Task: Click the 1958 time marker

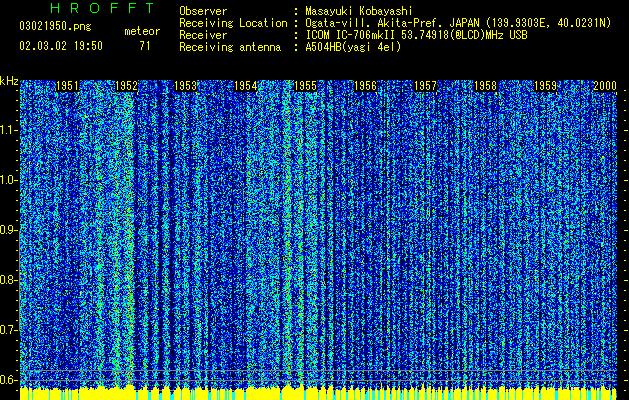Action: pos(485,86)
